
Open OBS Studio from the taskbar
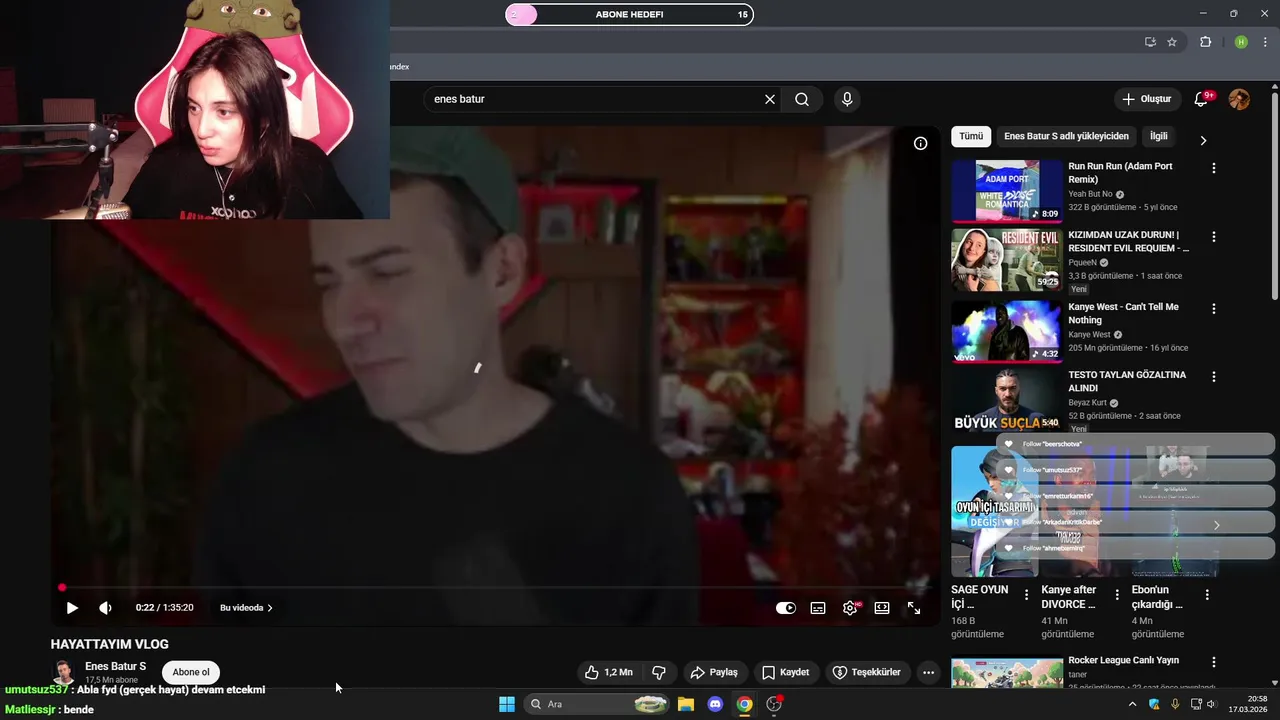click(774, 704)
